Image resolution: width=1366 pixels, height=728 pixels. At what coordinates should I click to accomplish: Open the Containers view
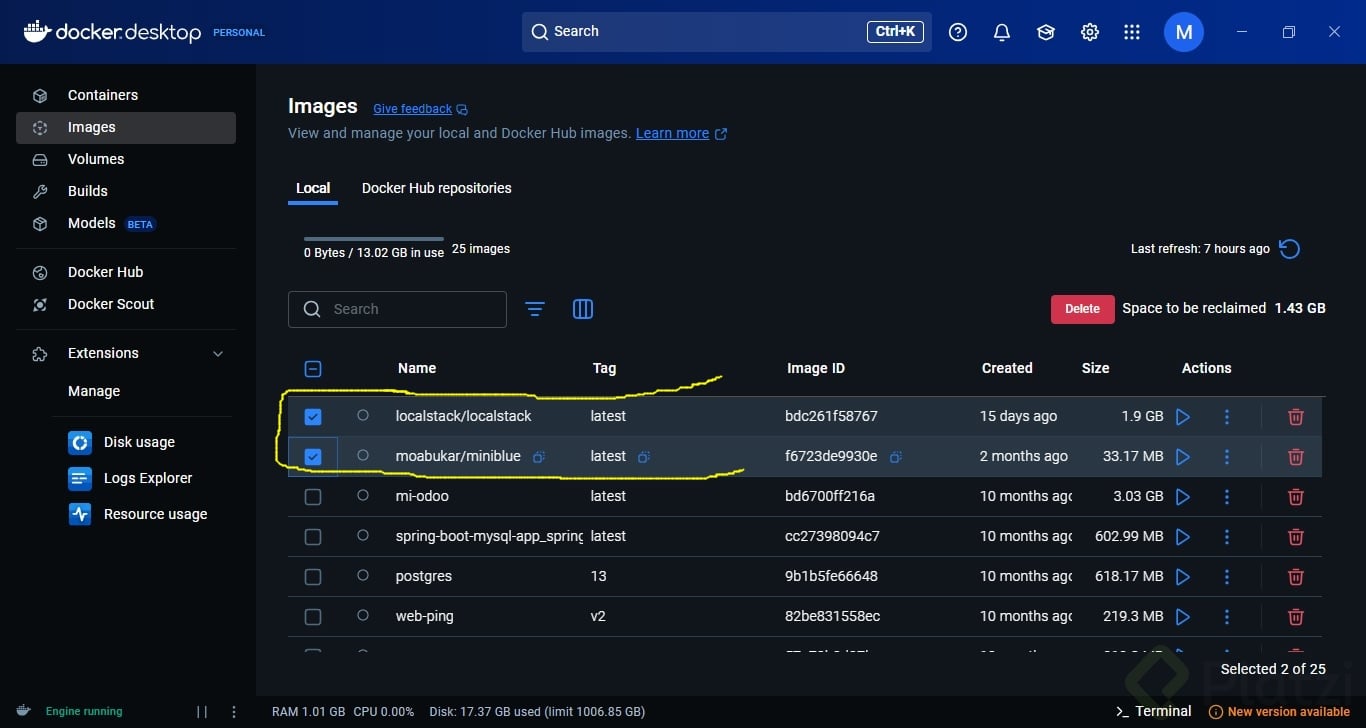coord(126,95)
